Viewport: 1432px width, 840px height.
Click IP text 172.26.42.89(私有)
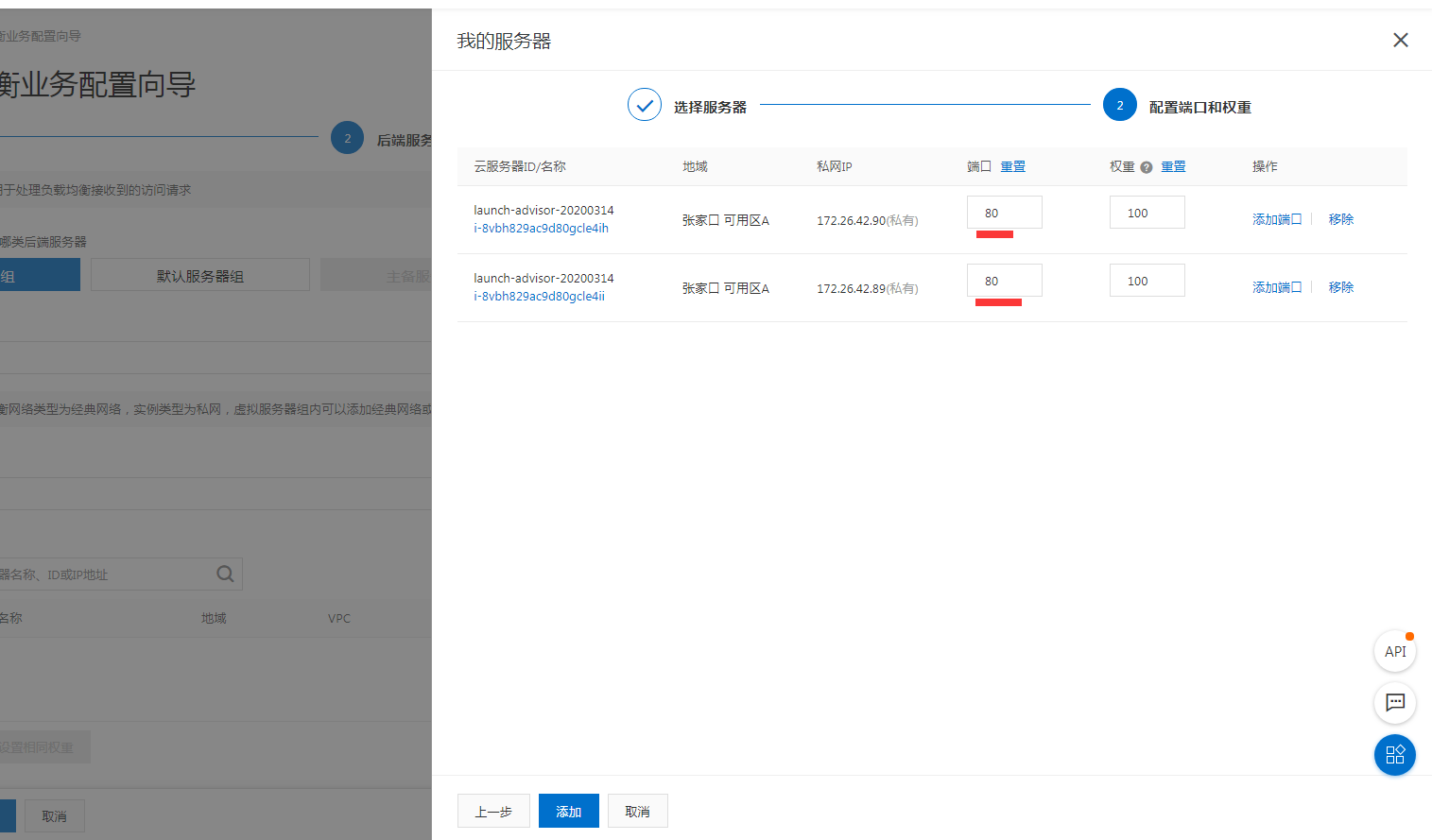(x=868, y=288)
